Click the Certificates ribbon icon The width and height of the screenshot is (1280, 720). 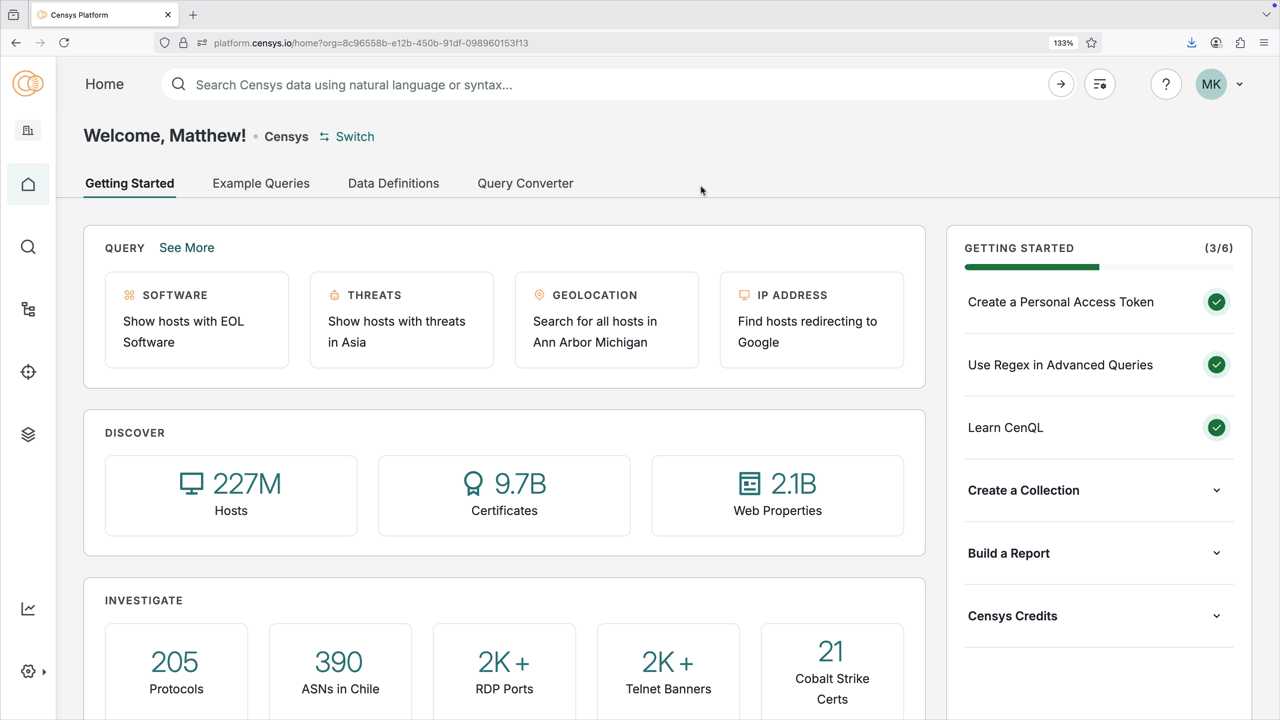point(473,484)
